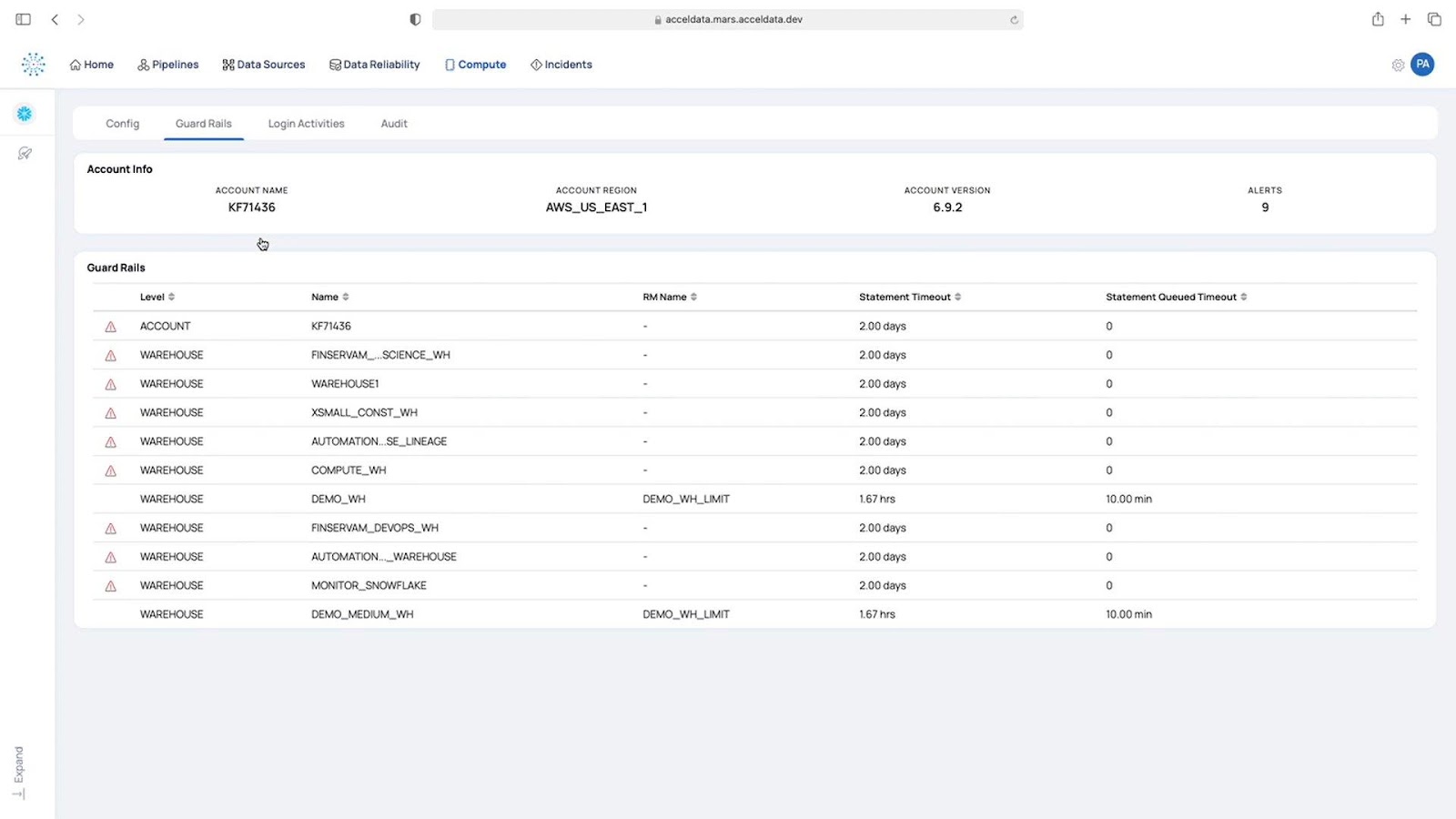Show browser tab overview icon
Screen dimensions: 1456x819
pyautogui.click(x=1434, y=19)
